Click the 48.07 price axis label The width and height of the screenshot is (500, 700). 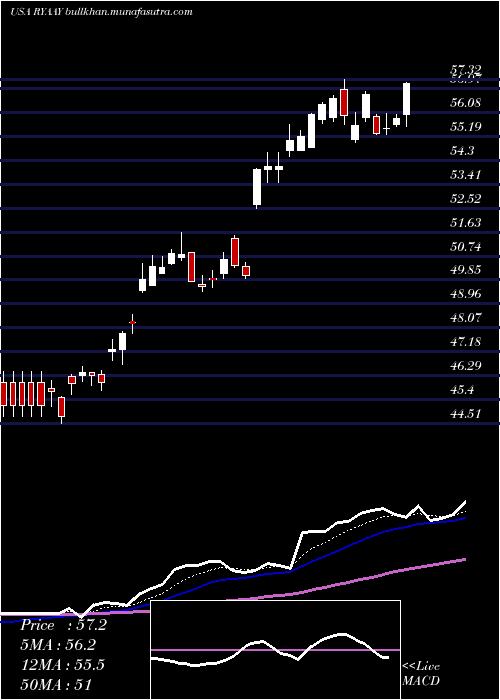tap(465, 318)
